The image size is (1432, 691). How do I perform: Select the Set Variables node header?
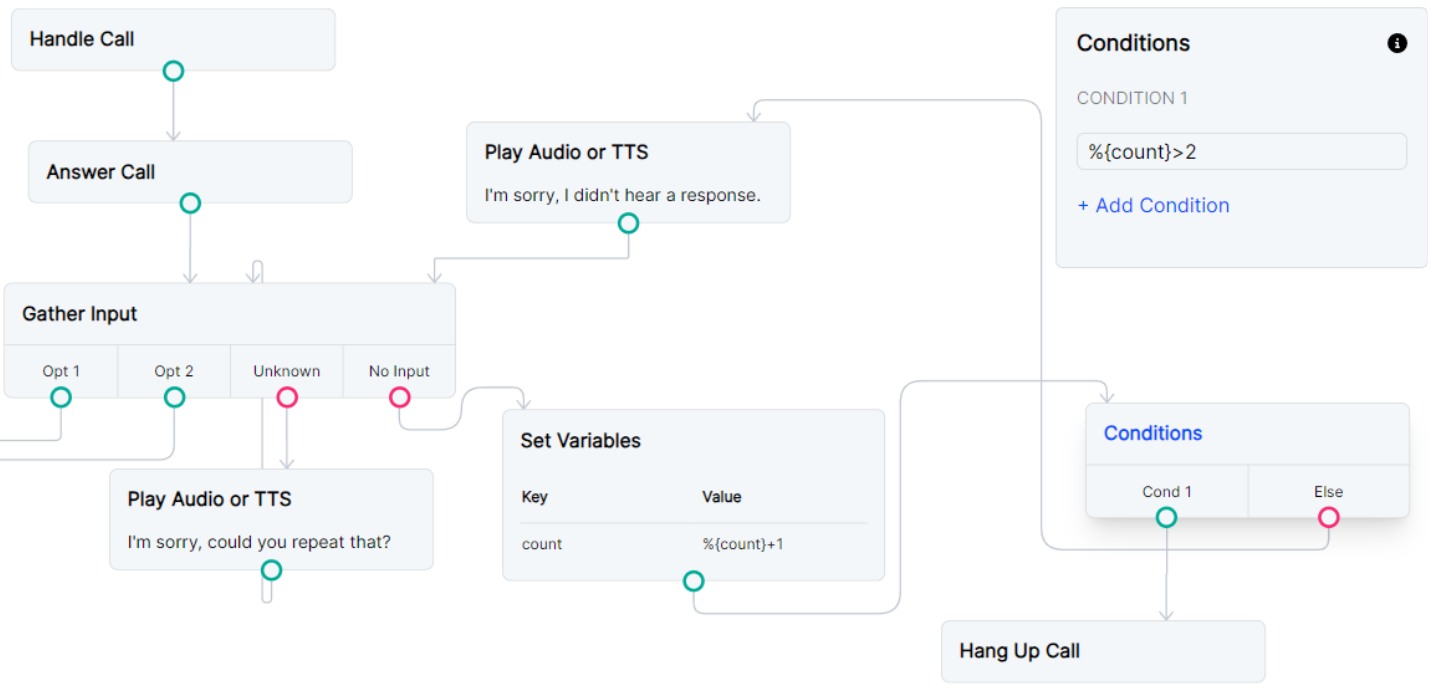[580, 440]
